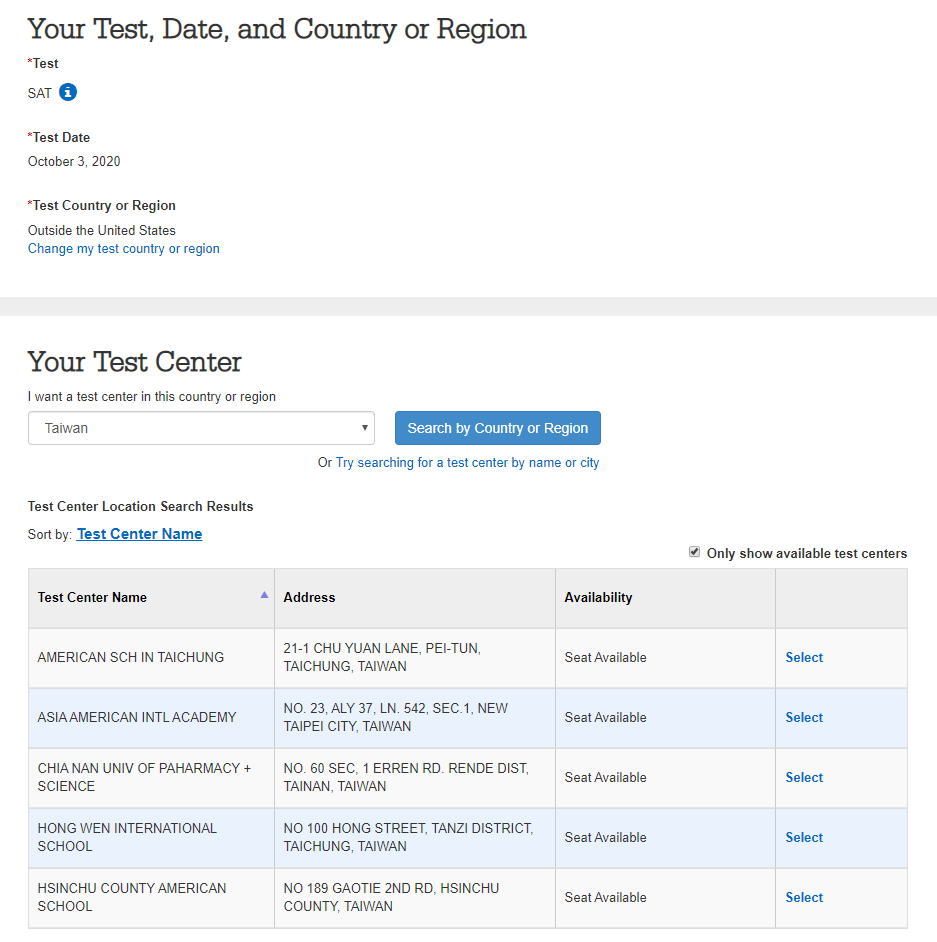Screen dimensions: 937x942
Task: Select Hong Wen International School test center
Action: (x=804, y=837)
